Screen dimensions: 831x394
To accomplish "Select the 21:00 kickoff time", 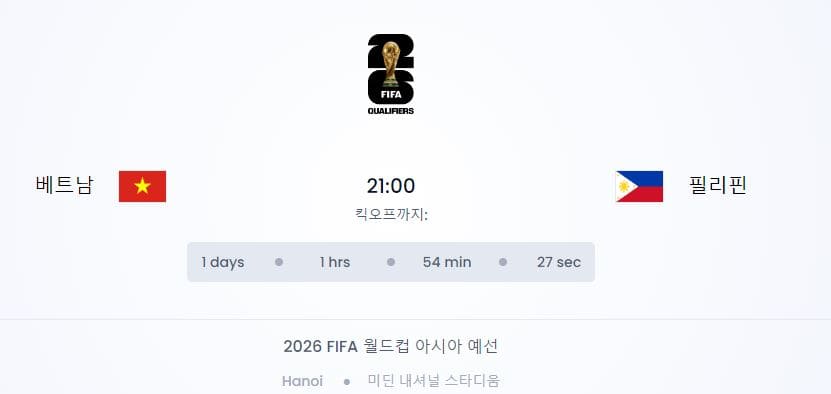I will coord(391,186).
